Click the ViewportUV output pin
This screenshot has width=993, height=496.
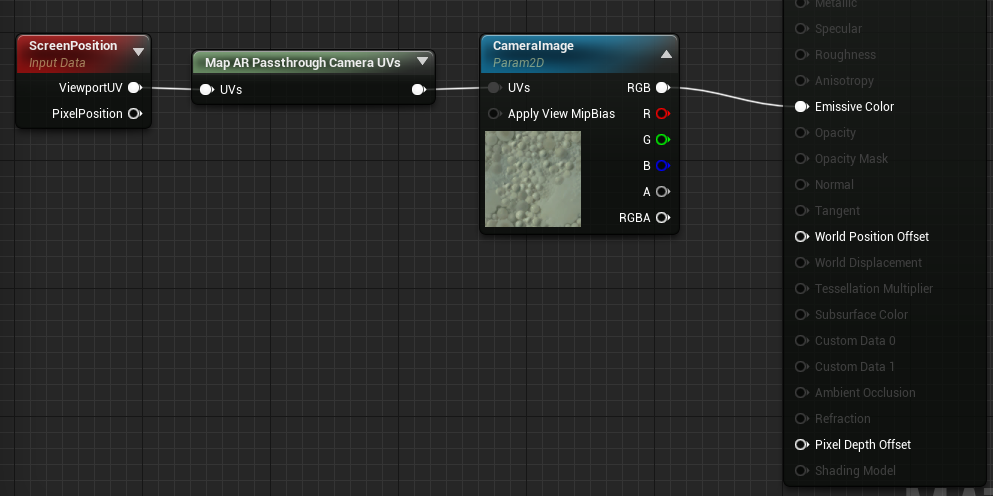134,87
